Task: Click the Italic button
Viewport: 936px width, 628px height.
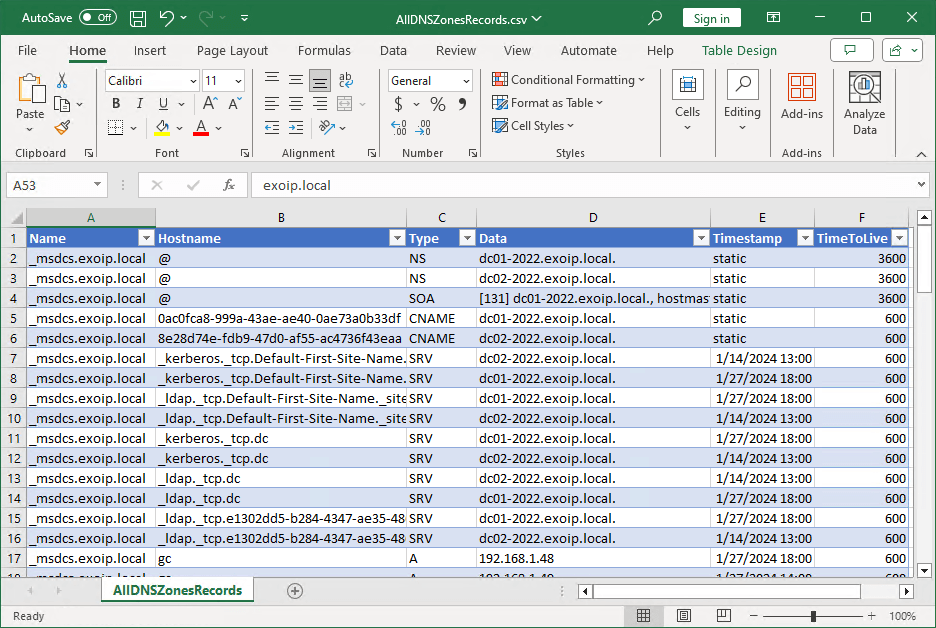Action: (139, 104)
